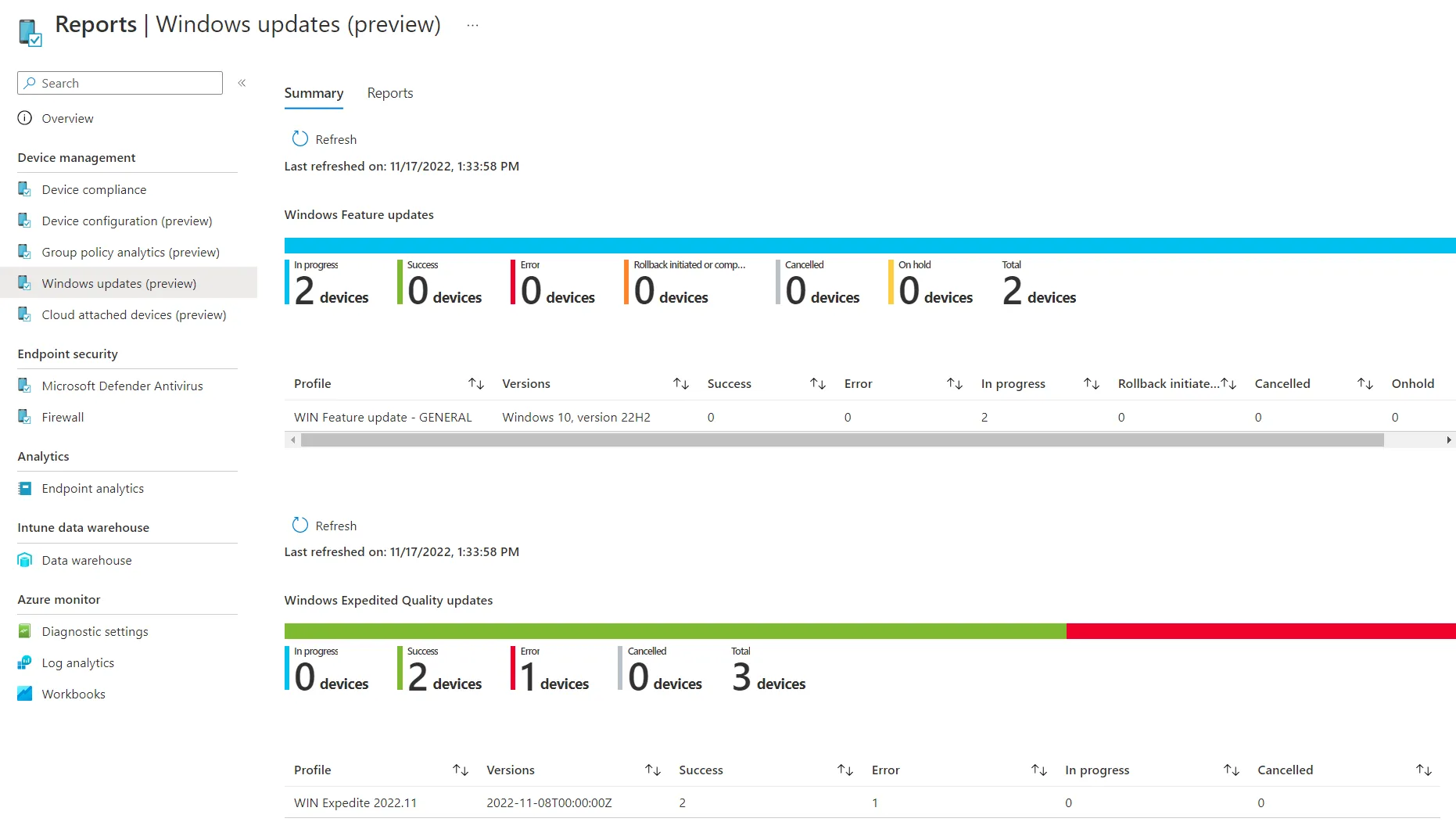Click the red Error segment of status bar
Image resolution: width=1456 pixels, height=822 pixels.
[x=1261, y=631]
